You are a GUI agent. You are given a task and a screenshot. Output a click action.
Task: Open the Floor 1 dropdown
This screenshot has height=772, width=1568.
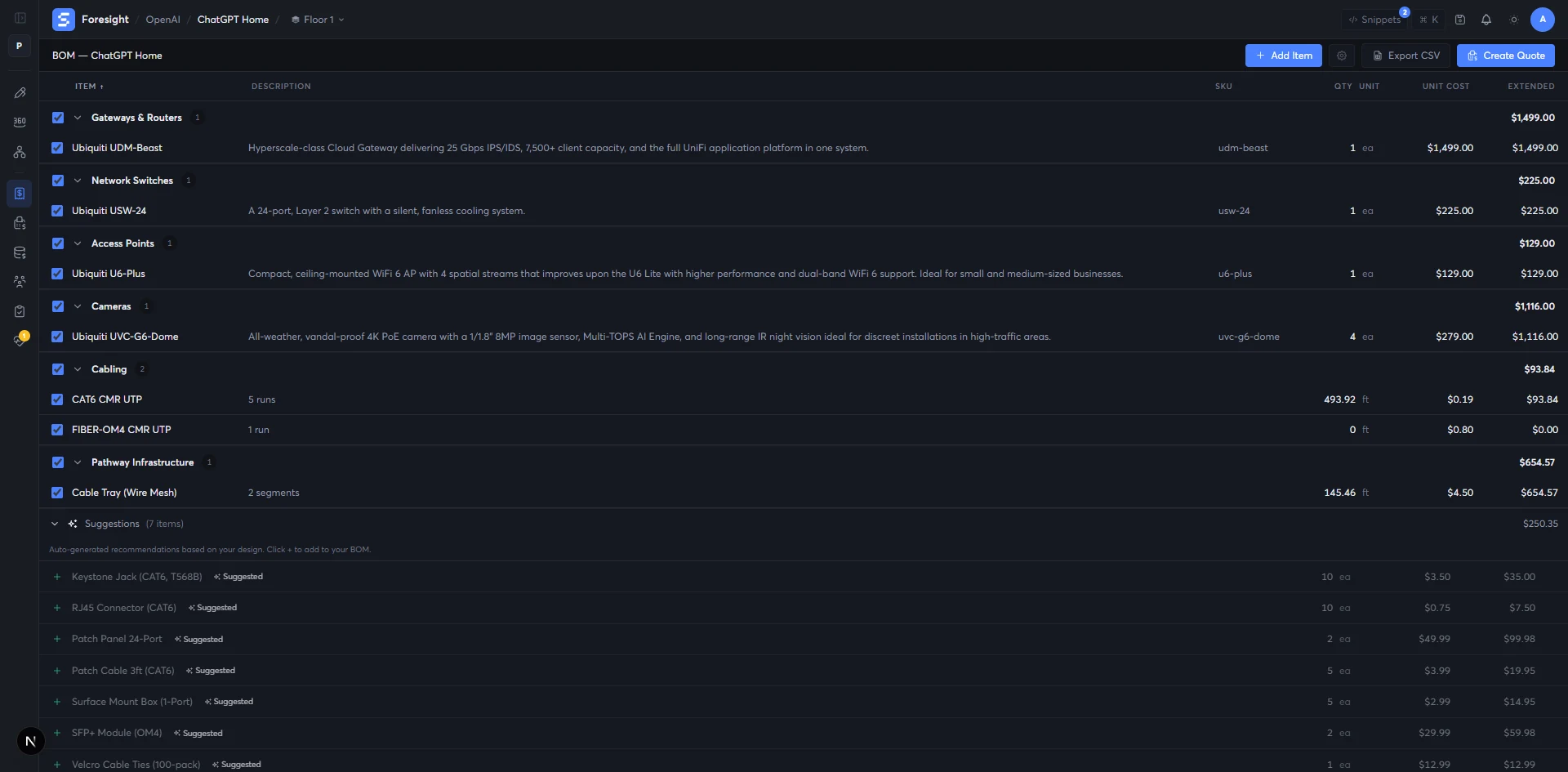pos(318,20)
